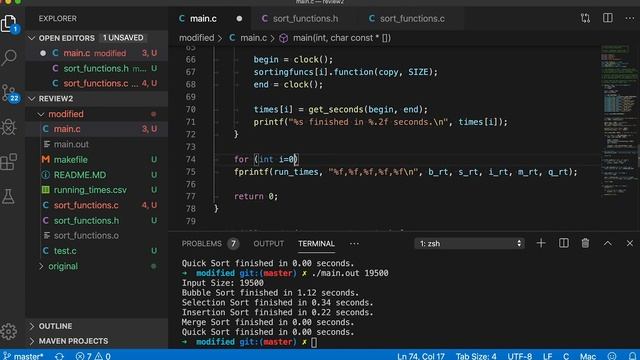Open editor More Actions ellipsis menu
Screen dimensions: 640x360
[630, 18]
